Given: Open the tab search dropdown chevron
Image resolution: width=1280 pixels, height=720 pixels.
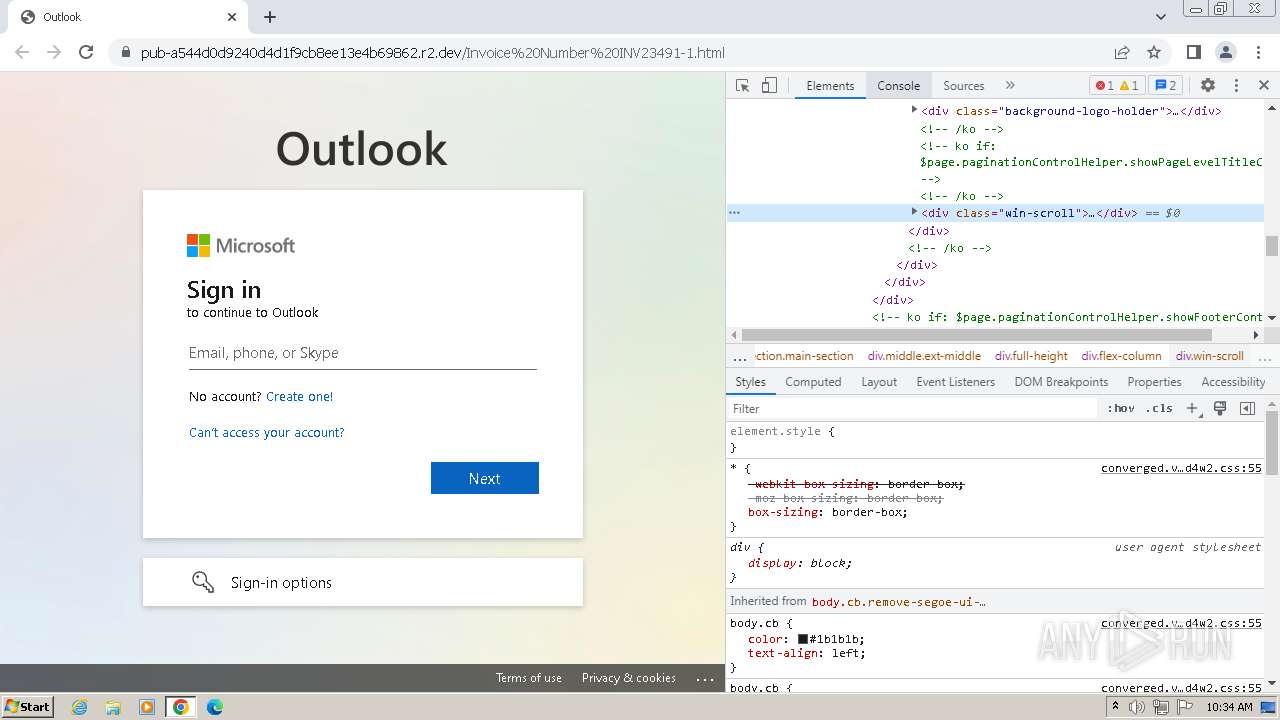Looking at the screenshot, I should tap(1161, 17).
